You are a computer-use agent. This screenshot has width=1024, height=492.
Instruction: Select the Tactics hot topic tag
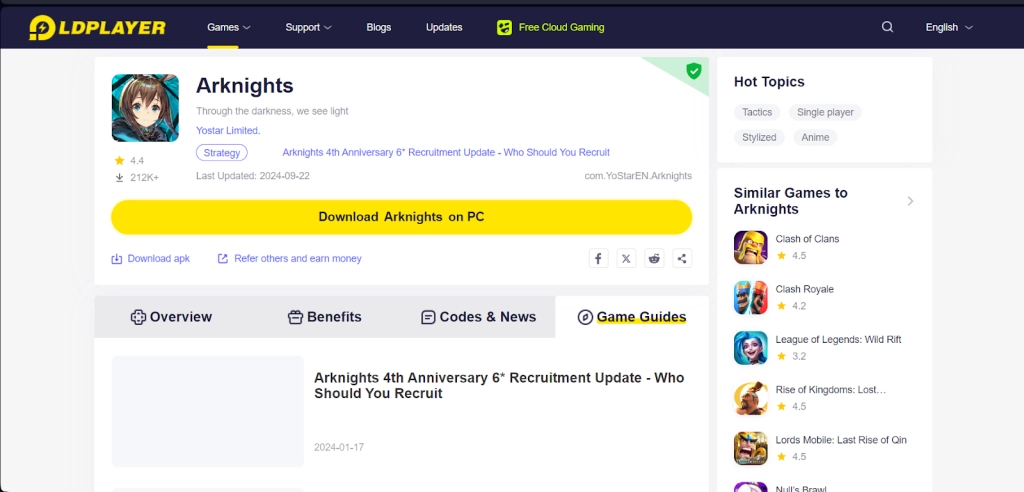click(x=757, y=112)
